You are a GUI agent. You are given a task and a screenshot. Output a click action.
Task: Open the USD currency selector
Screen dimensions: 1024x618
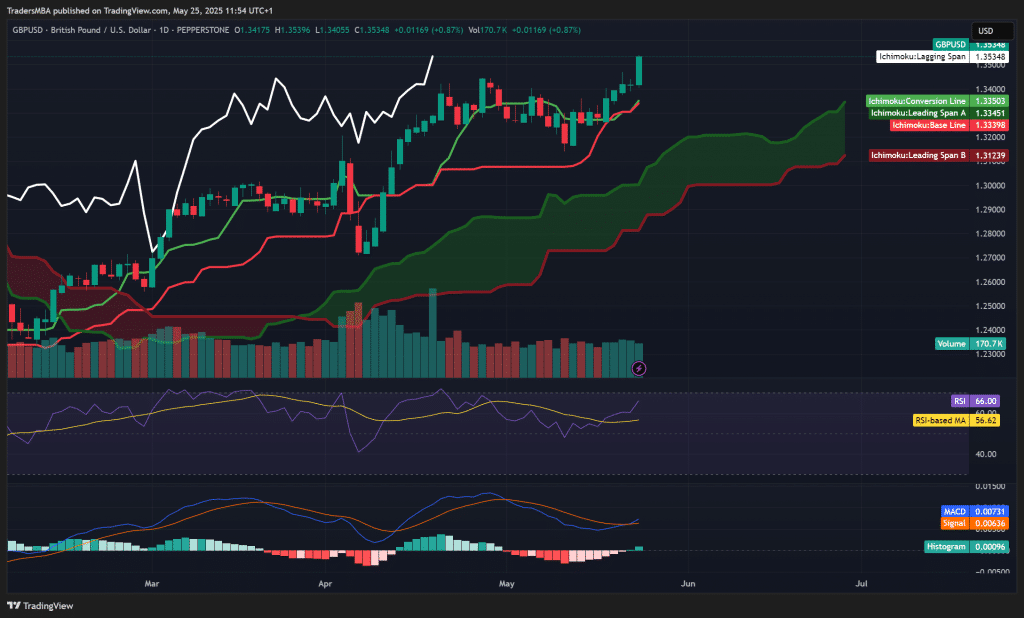[x=984, y=30]
